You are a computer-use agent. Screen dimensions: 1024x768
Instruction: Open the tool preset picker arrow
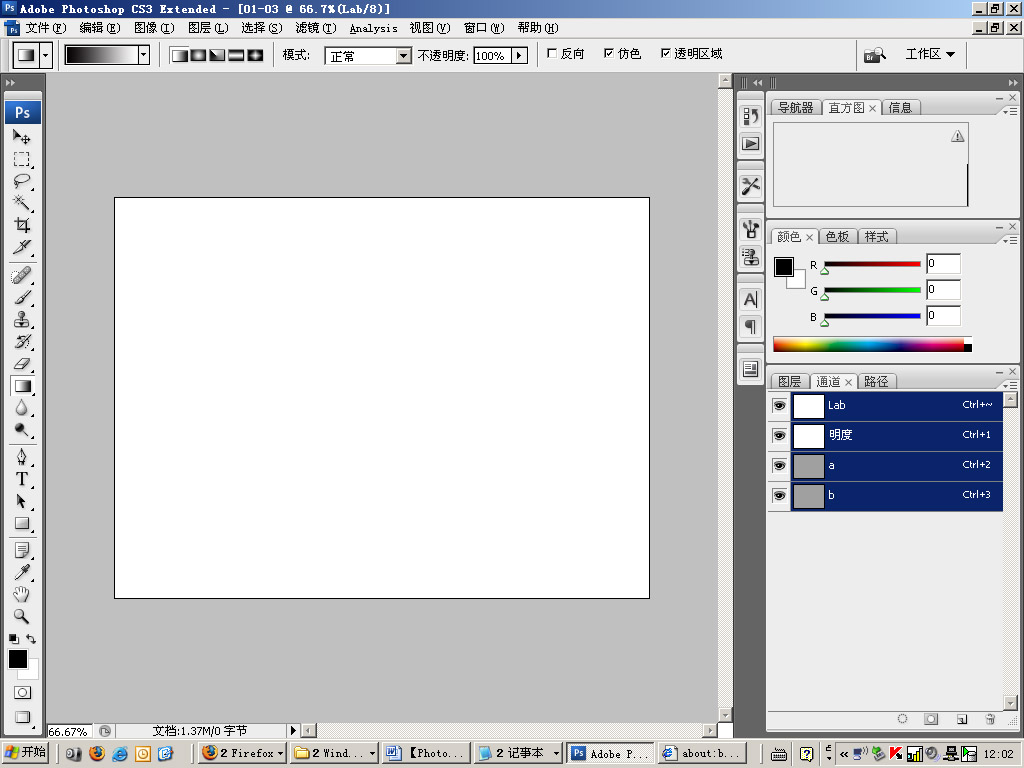point(45,56)
